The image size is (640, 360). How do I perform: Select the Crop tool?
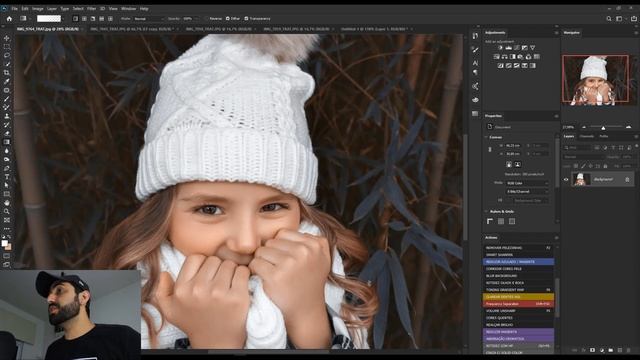click(7, 73)
